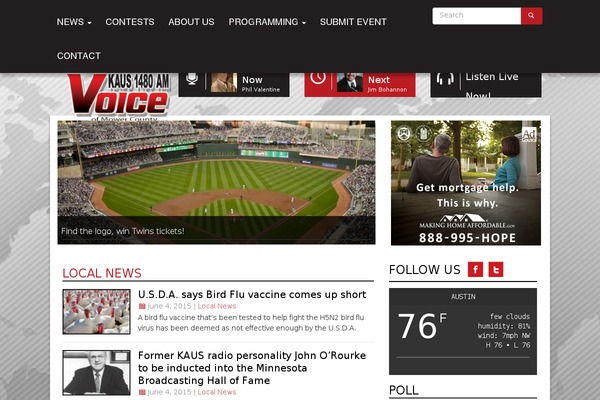Screen dimensions: 600x400
Task: Click the calendar icon under Bird Flu headline
Action: [142, 306]
